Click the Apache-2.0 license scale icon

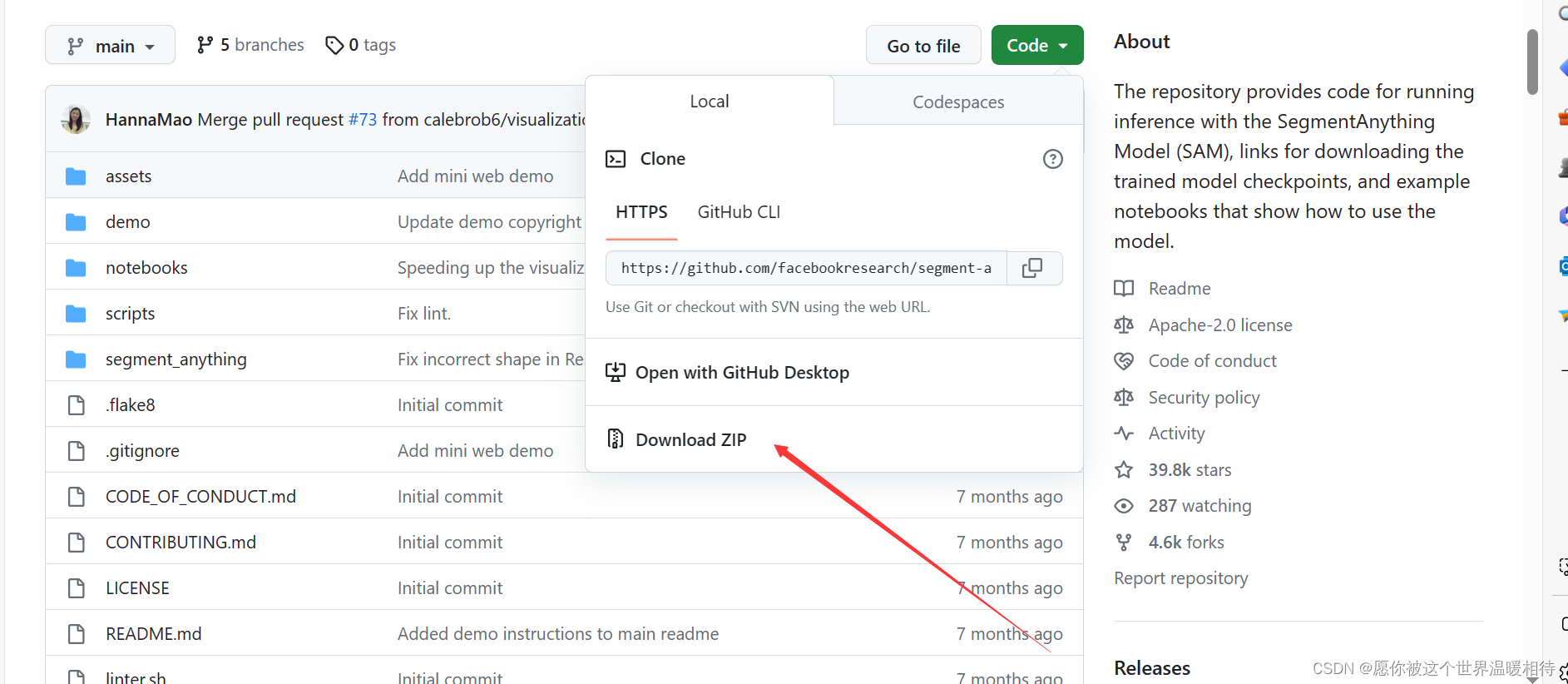(x=1124, y=325)
